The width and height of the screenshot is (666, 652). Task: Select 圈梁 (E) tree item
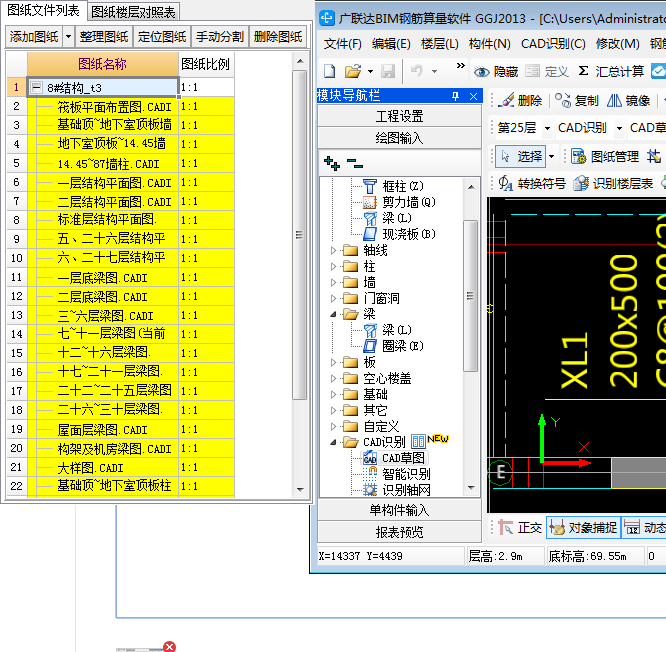point(393,346)
